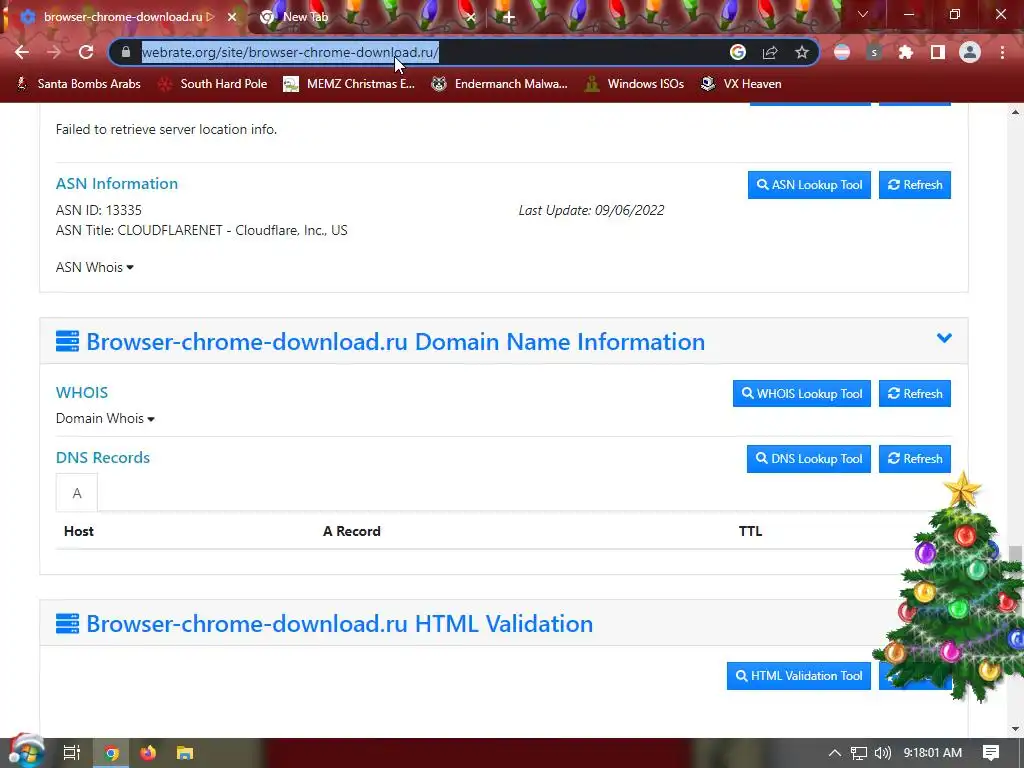The width and height of the screenshot is (1024, 768).
Task: Open MEMZ Christmas bookmark
Action: tap(349, 84)
